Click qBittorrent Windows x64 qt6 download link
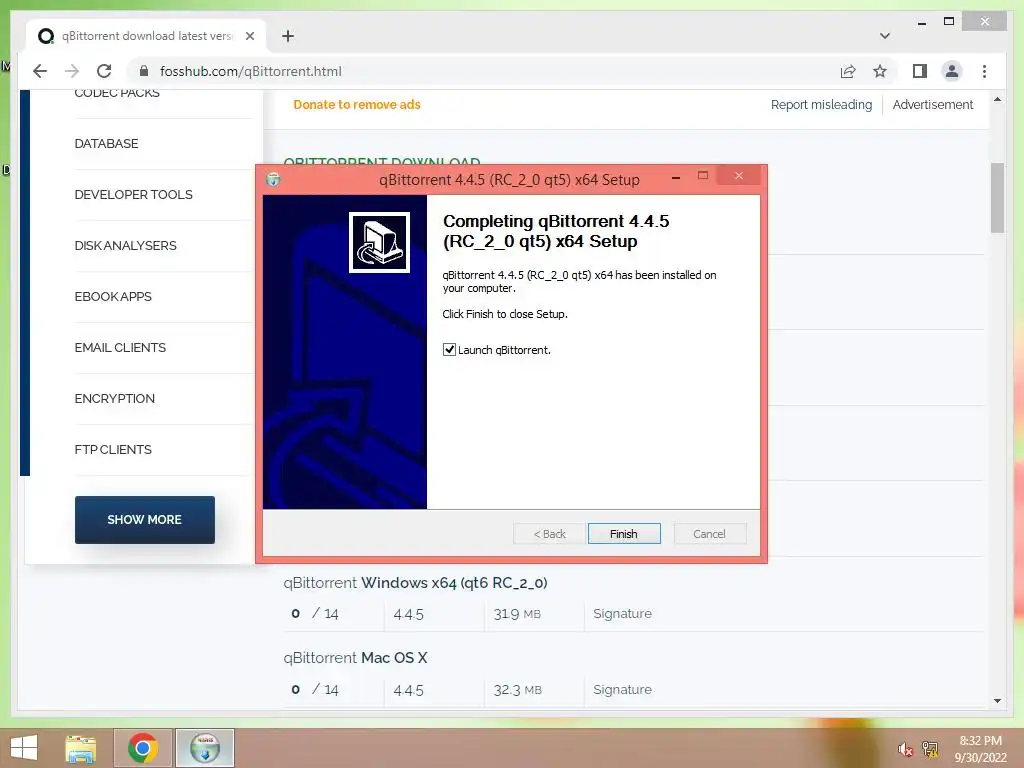The image size is (1024, 768). click(415, 583)
